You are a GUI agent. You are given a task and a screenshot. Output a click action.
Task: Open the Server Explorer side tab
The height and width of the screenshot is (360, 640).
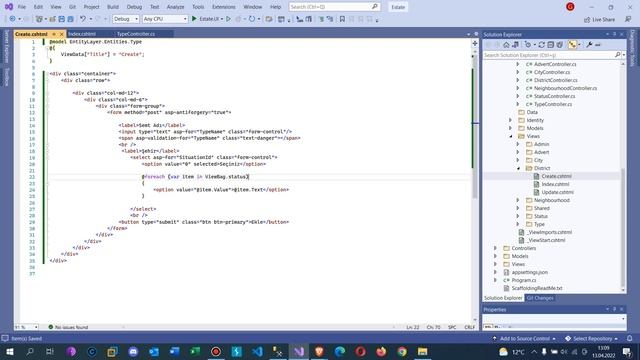pyautogui.click(x=7, y=47)
